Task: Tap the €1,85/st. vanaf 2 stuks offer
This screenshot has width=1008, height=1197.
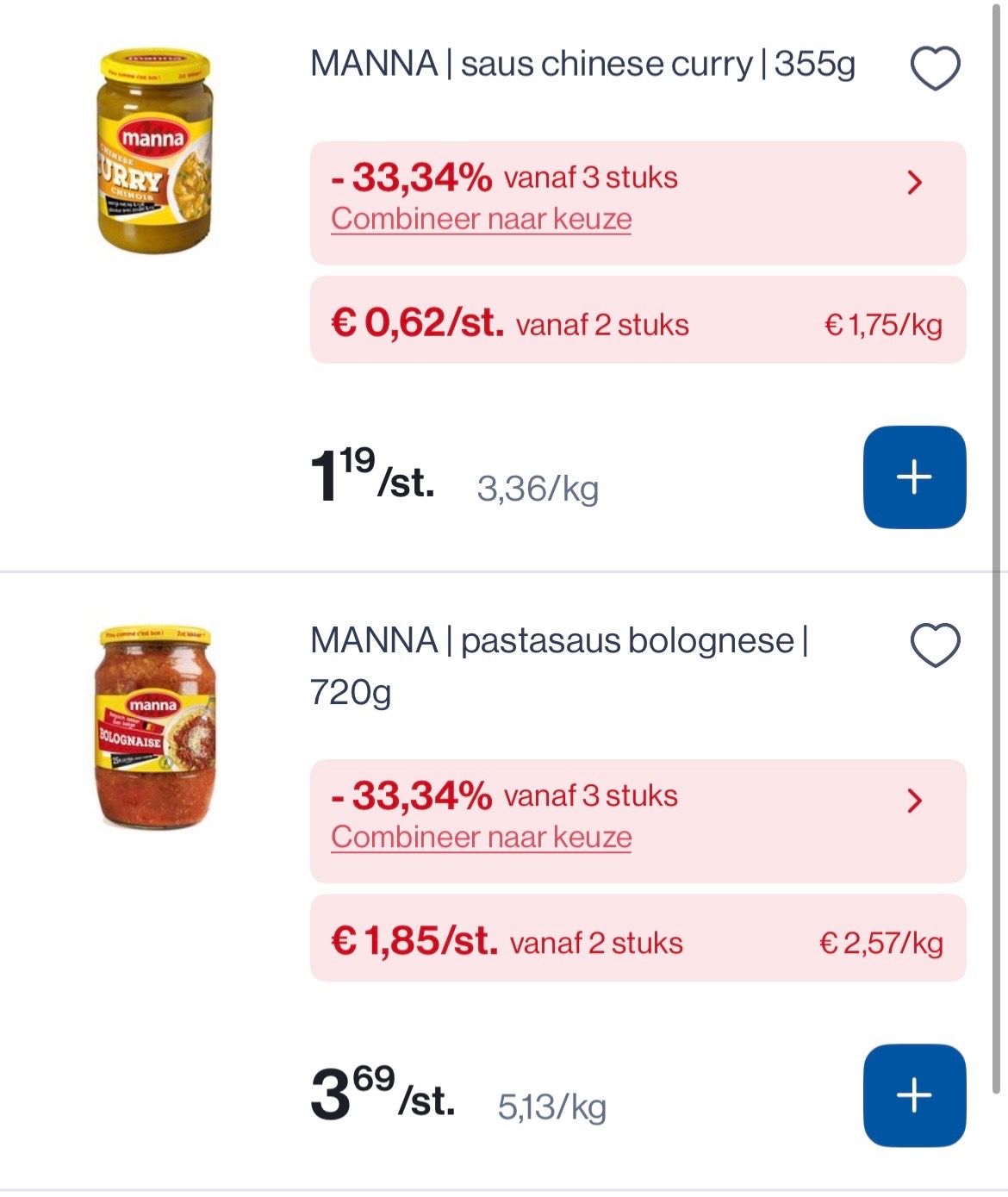Action: click(x=507, y=941)
